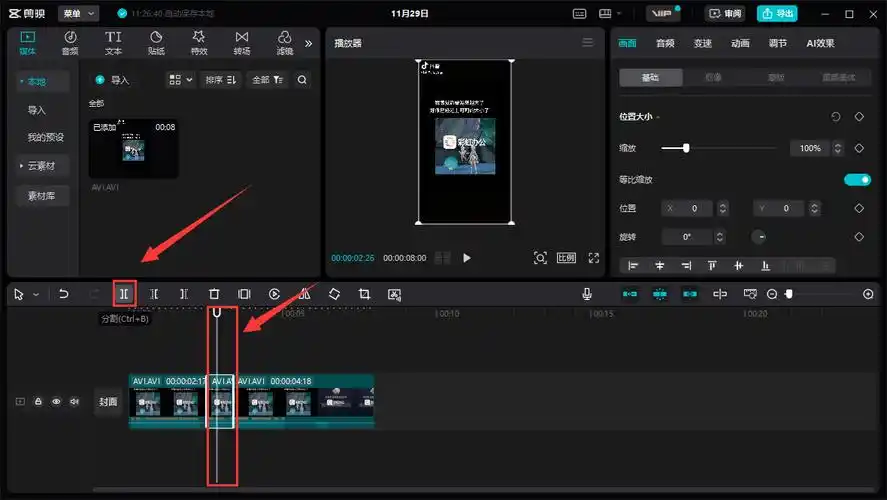
Task: Click the Export (导出) button
Action: click(x=777, y=13)
